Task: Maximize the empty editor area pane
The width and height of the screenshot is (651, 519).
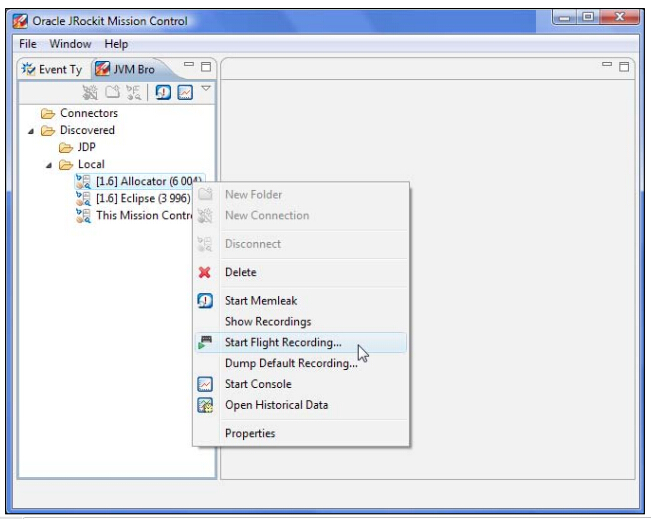Action: (624, 67)
